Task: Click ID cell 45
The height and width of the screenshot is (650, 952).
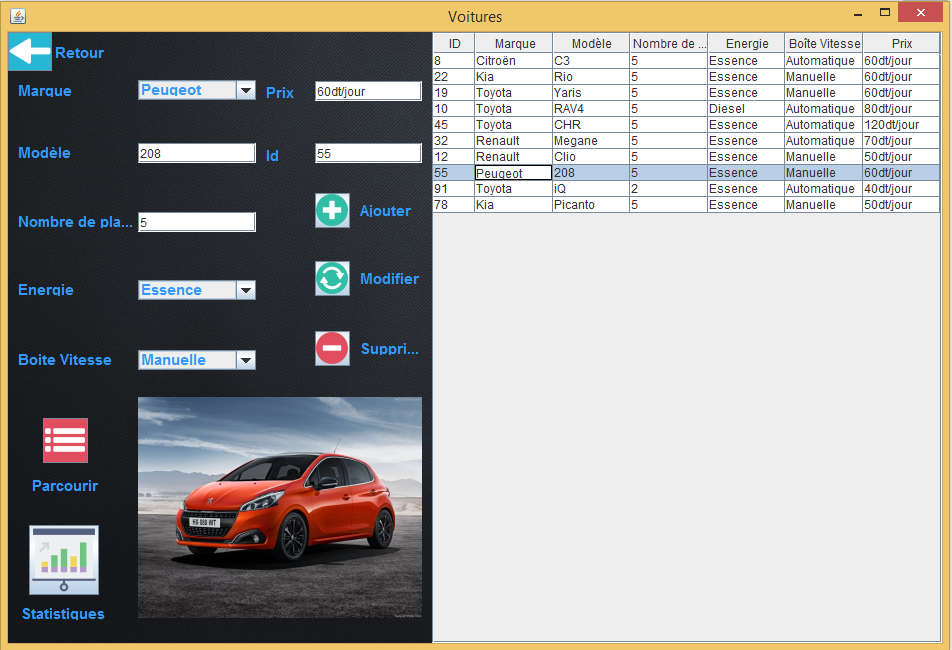Action: [454, 124]
